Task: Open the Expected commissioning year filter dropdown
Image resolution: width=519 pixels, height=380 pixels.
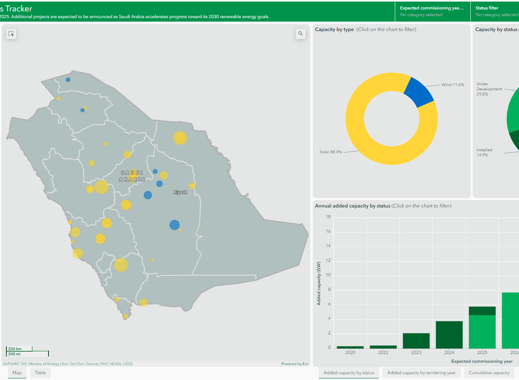Action: (433, 11)
